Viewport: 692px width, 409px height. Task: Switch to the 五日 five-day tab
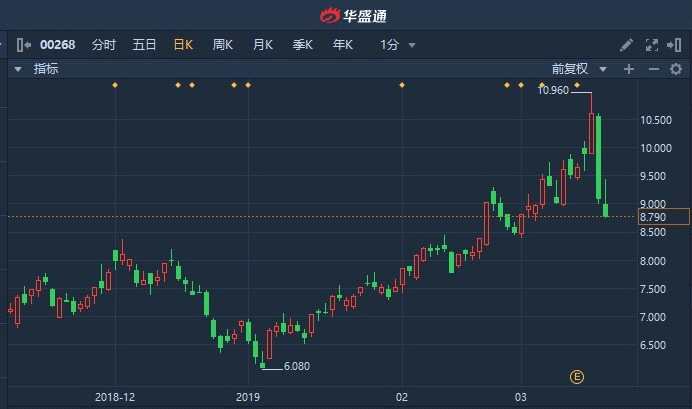pyautogui.click(x=144, y=45)
